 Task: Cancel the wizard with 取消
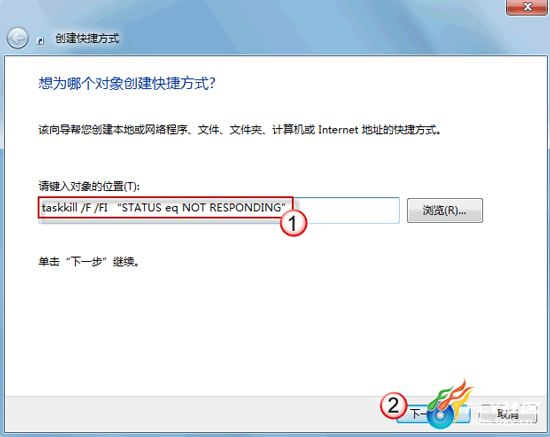click(x=508, y=414)
